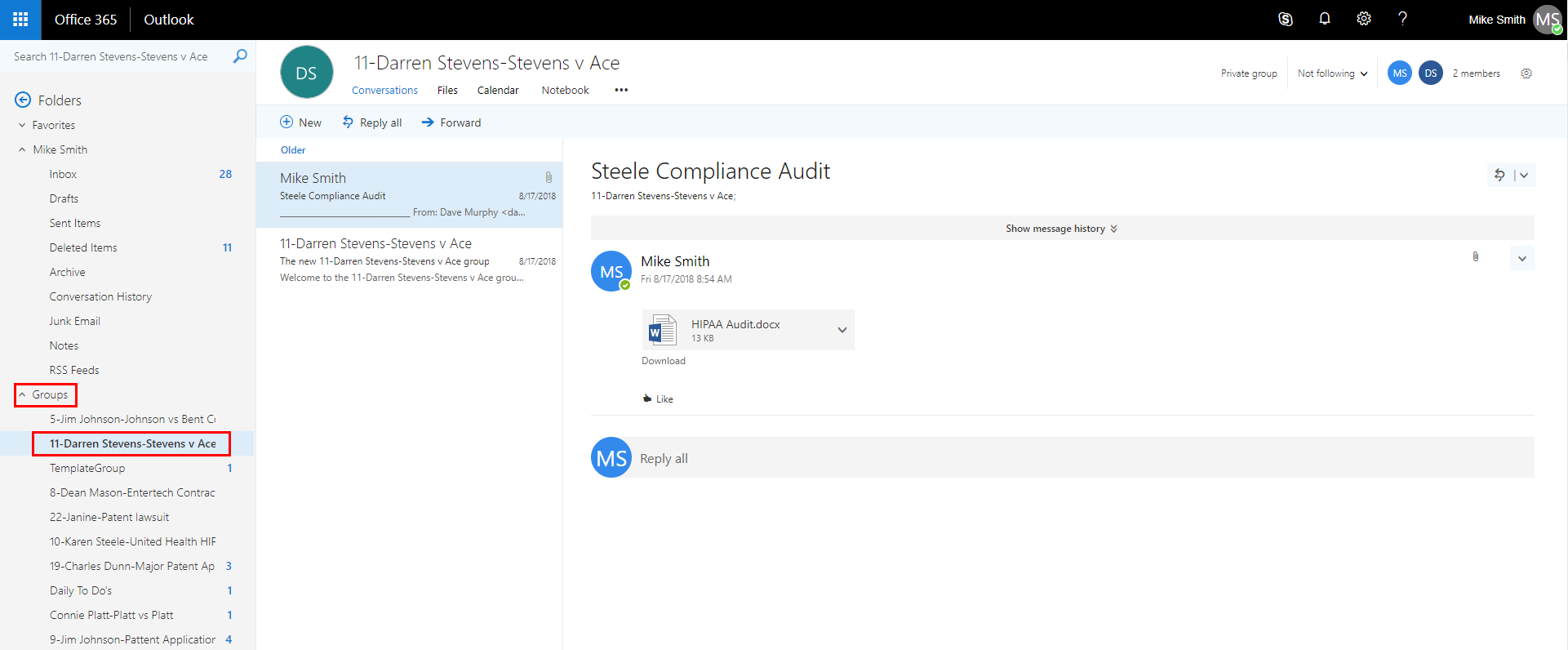Image resolution: width=1568 pixels, height=650 pixels.
Task: Open the settings gear in the header
Action: tap(1364, 20)
